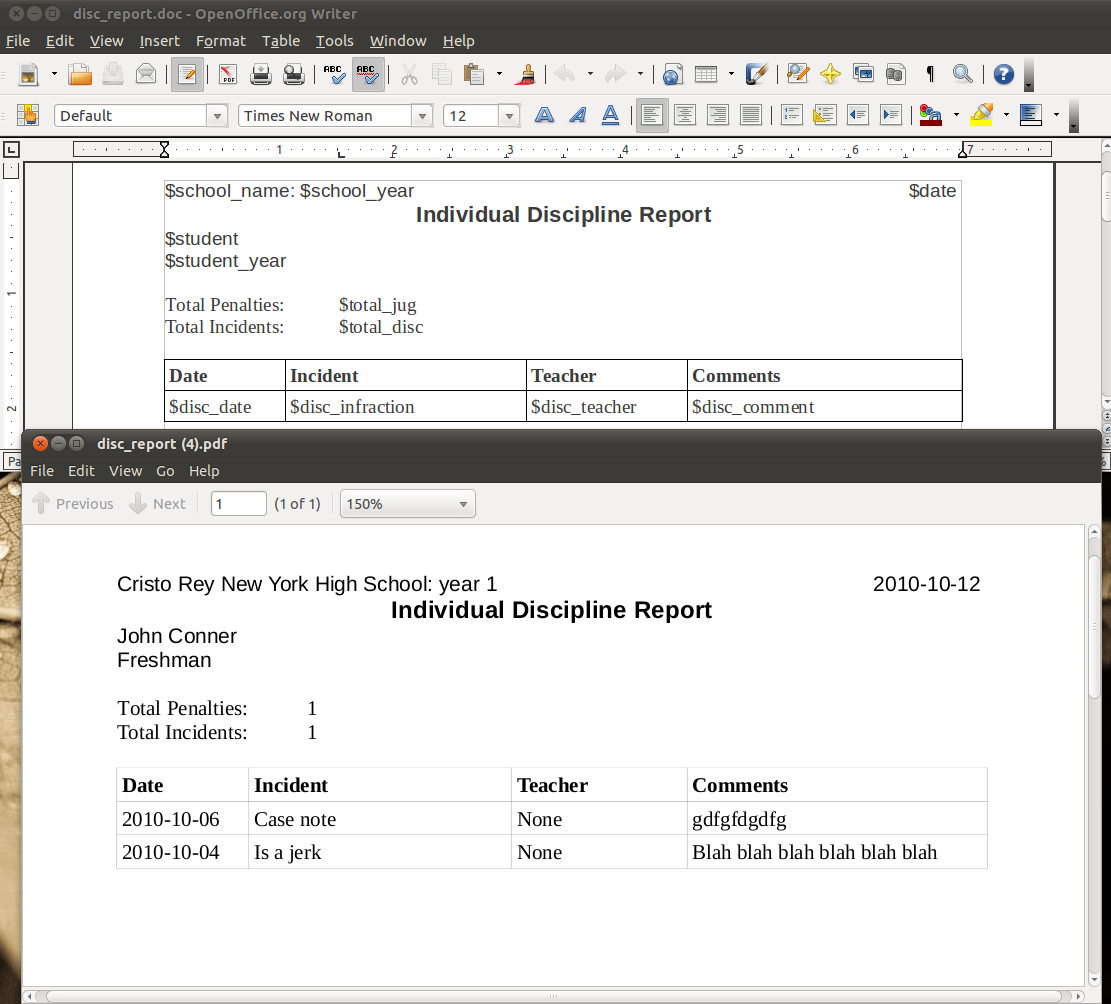Toggle AutoSpellcheck on the toolbar
Screen dimensions: 1111x1004
point(368,74)
